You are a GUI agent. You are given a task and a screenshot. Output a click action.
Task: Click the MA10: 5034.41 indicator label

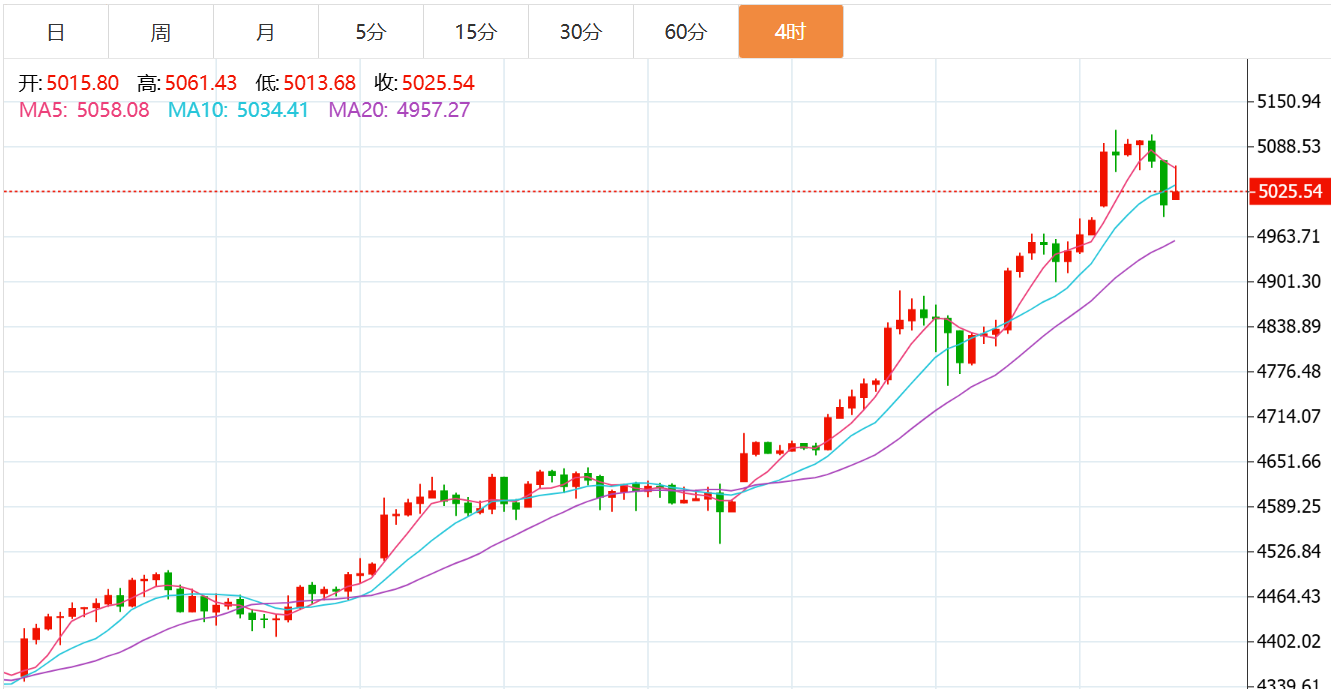click(238, 110)
